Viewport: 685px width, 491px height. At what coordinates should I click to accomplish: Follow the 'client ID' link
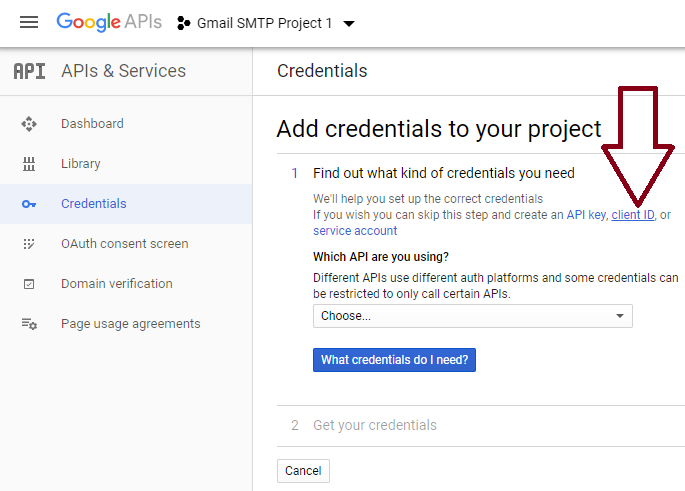click(x=633, y=215)
